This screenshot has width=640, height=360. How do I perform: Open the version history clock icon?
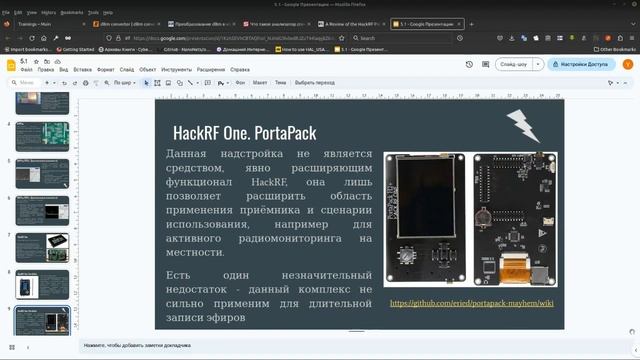click(469, 64)
